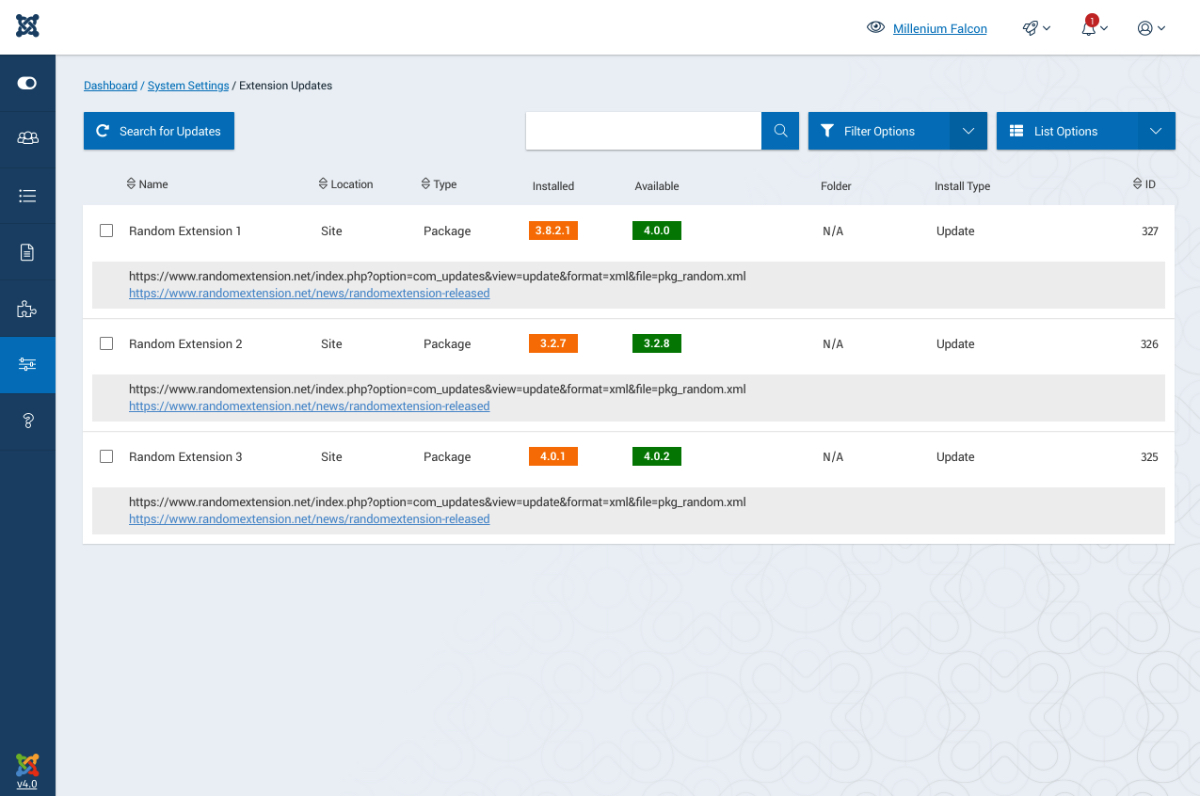Click the Joomla logo in top-left corner
The image size is (1200, 796).
[x=27, y=27]
